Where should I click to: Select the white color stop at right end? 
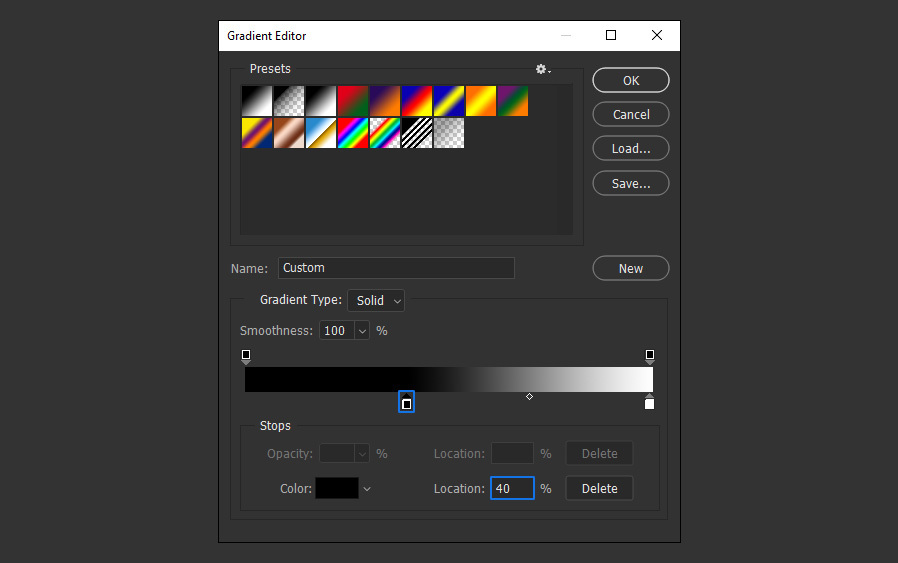649,402
